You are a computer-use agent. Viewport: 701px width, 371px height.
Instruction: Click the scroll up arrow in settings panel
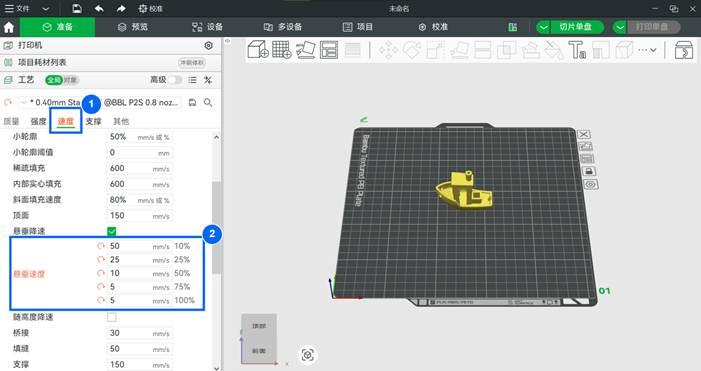[x=216, y=137]
